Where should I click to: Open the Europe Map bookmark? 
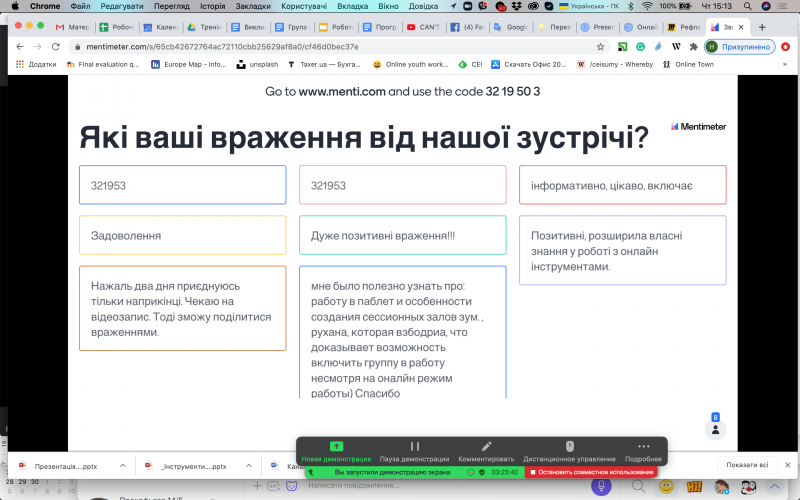188,64
